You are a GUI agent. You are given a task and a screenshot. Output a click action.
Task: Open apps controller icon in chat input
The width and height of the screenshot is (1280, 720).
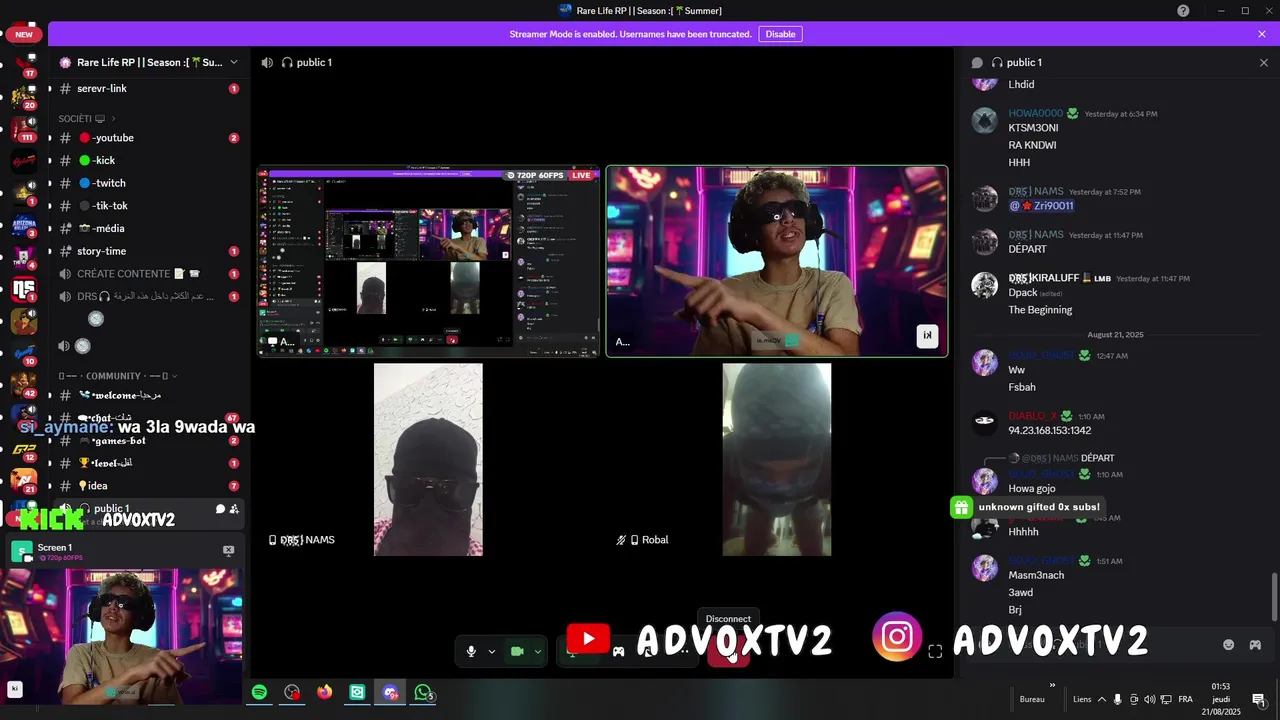click(1255, 645)
